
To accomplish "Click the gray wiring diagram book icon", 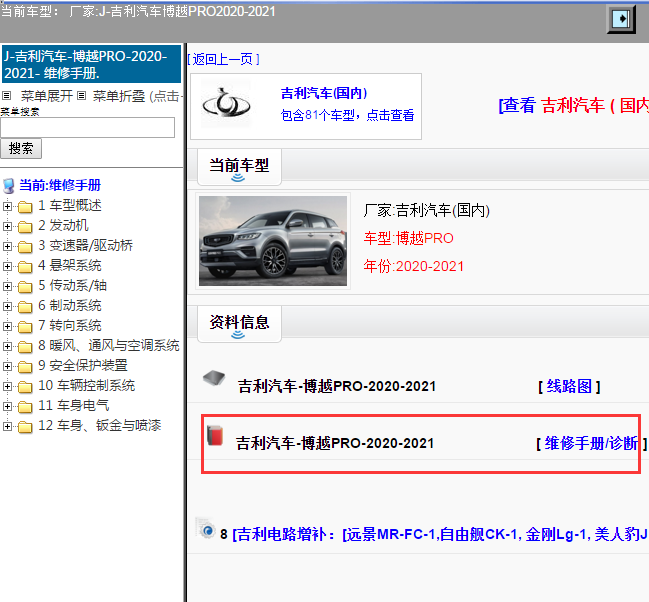I will (x=214, y=378).
